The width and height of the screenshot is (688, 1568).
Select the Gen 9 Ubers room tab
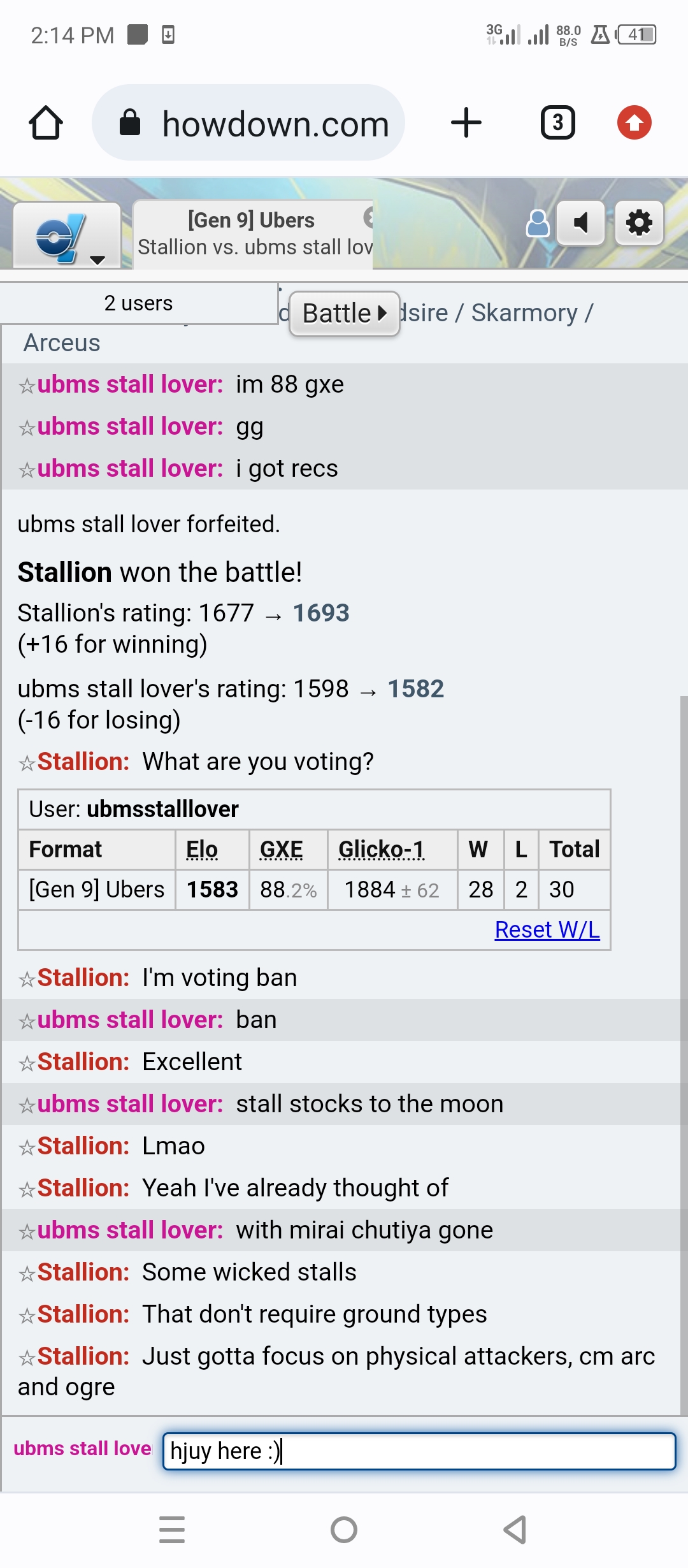coord(253,234)
